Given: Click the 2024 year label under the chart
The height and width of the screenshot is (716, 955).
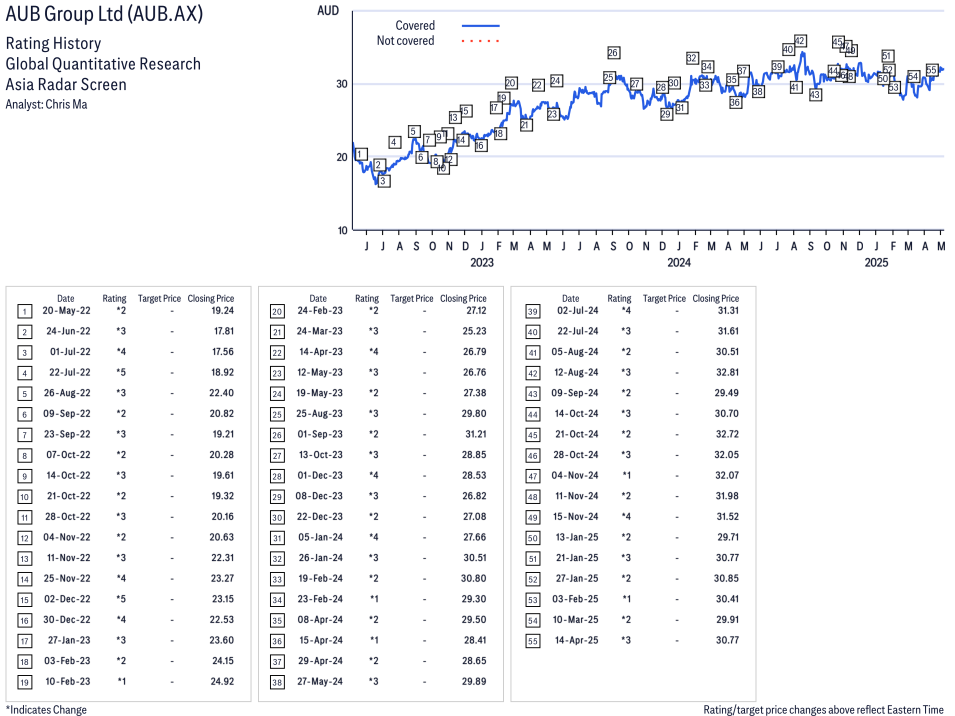Looking at the screenshot, I should click(x=679, y=262).
